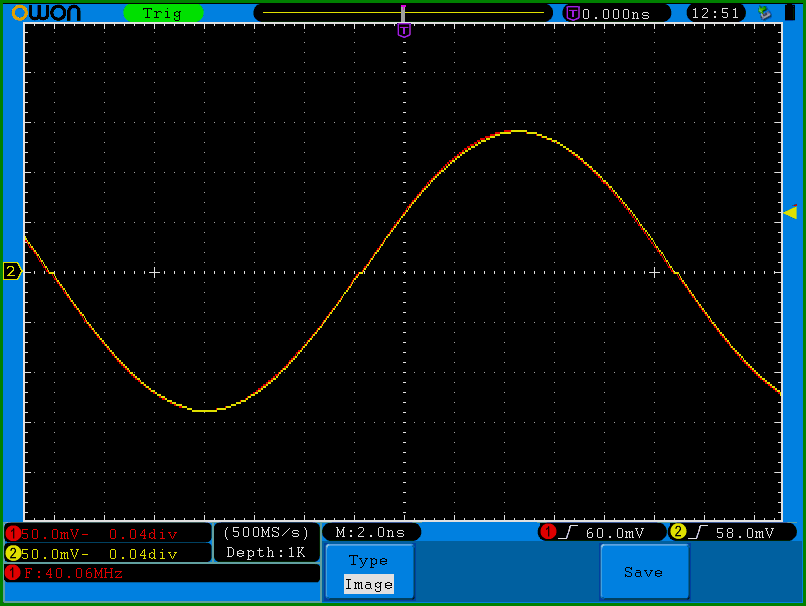Click the OWON logo
The height and width of the screenshot is (606, 806).
coord(46,13)
